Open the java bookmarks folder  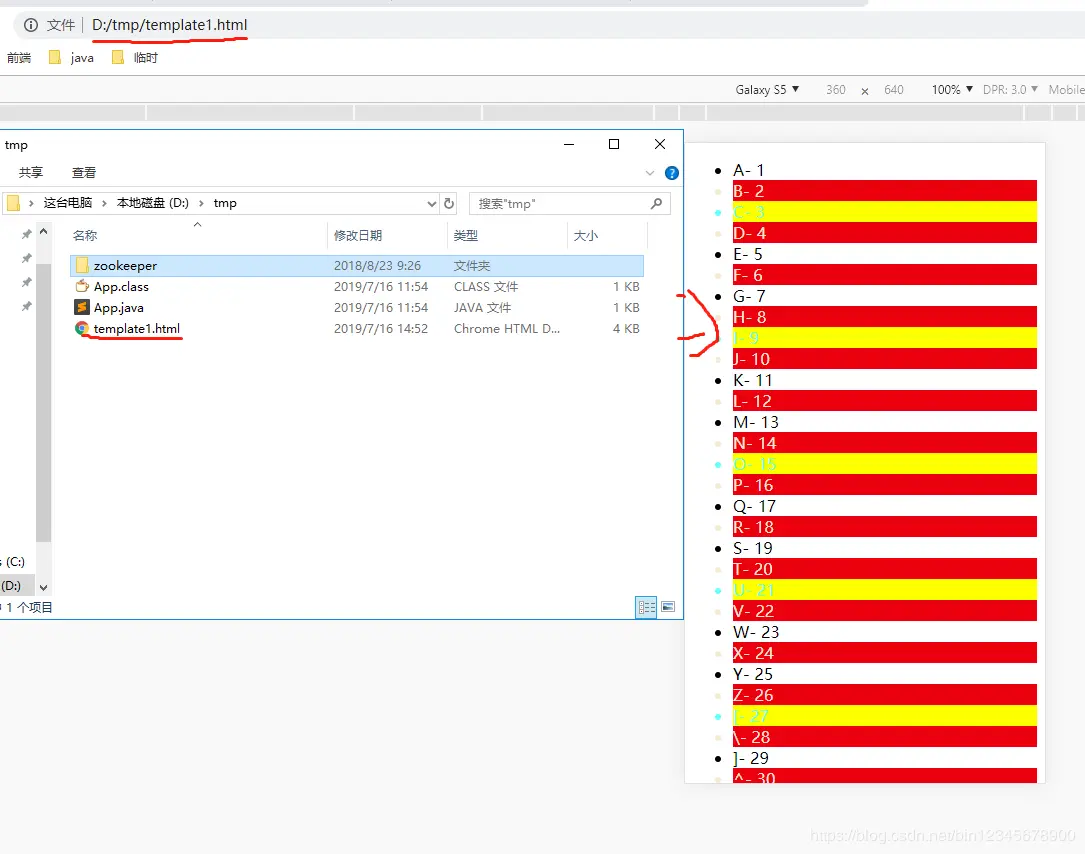coord(71,57)
